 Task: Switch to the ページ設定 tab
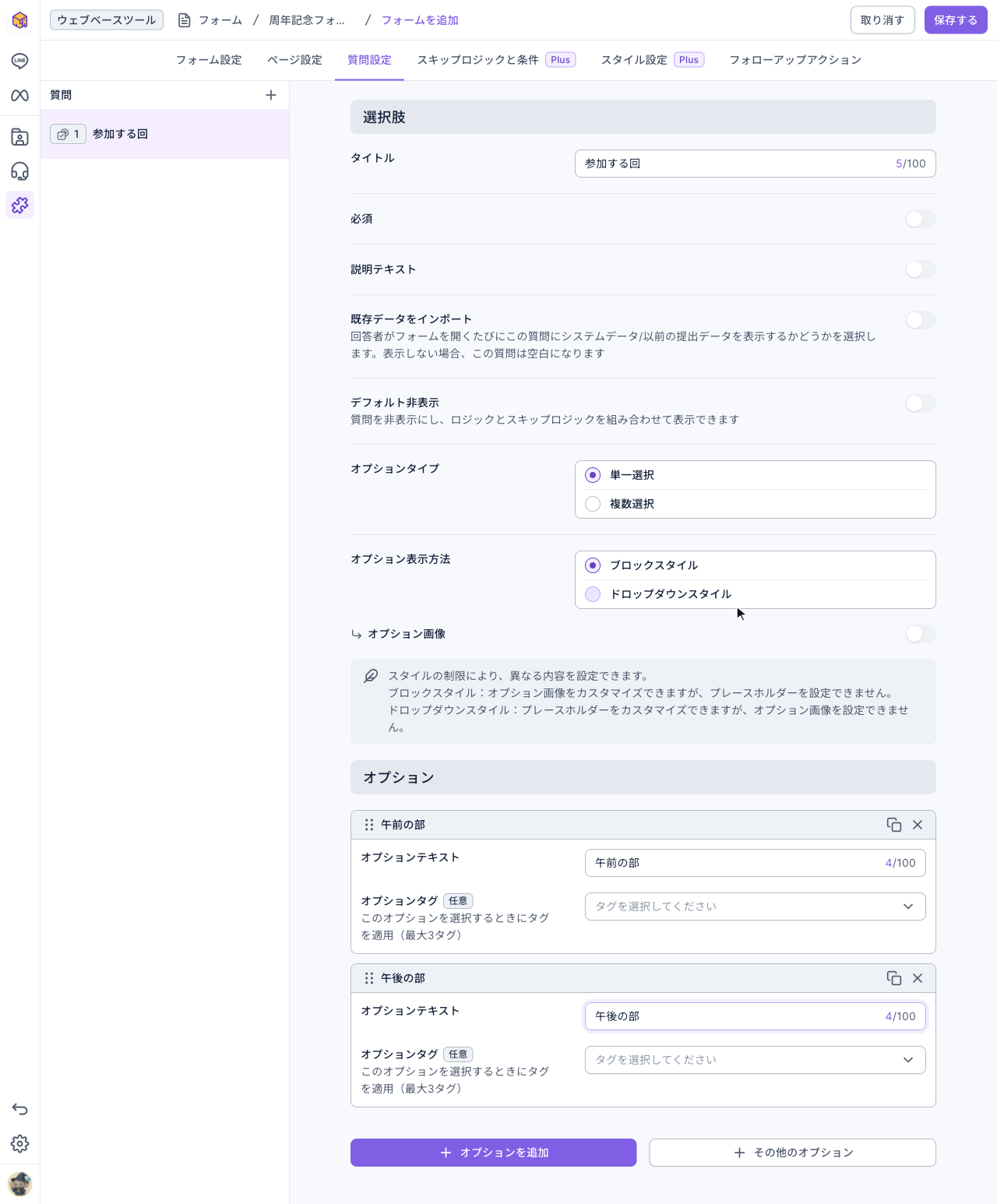[294, 60]
